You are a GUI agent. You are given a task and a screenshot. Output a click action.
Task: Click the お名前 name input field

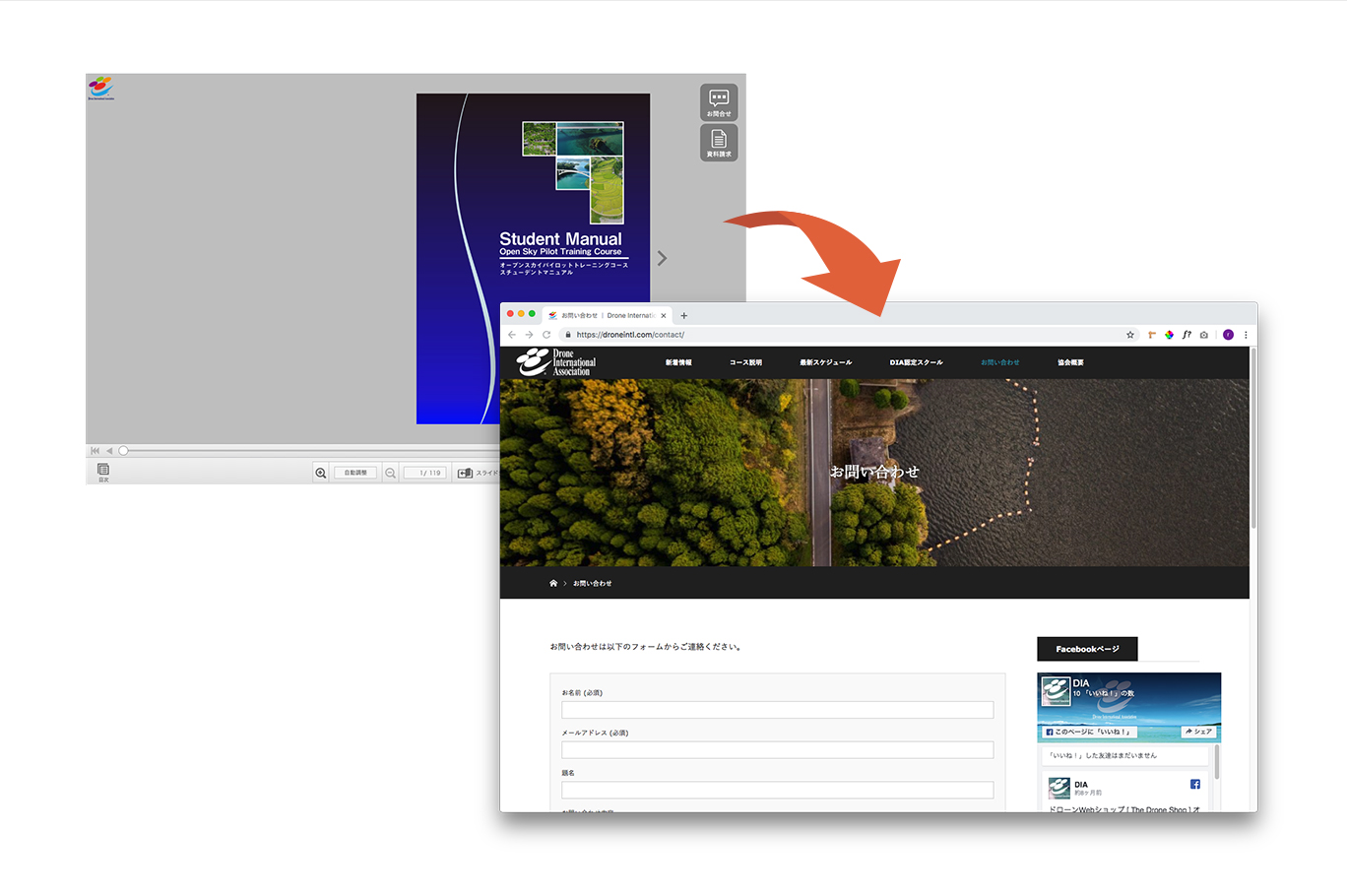coord(777,710)
